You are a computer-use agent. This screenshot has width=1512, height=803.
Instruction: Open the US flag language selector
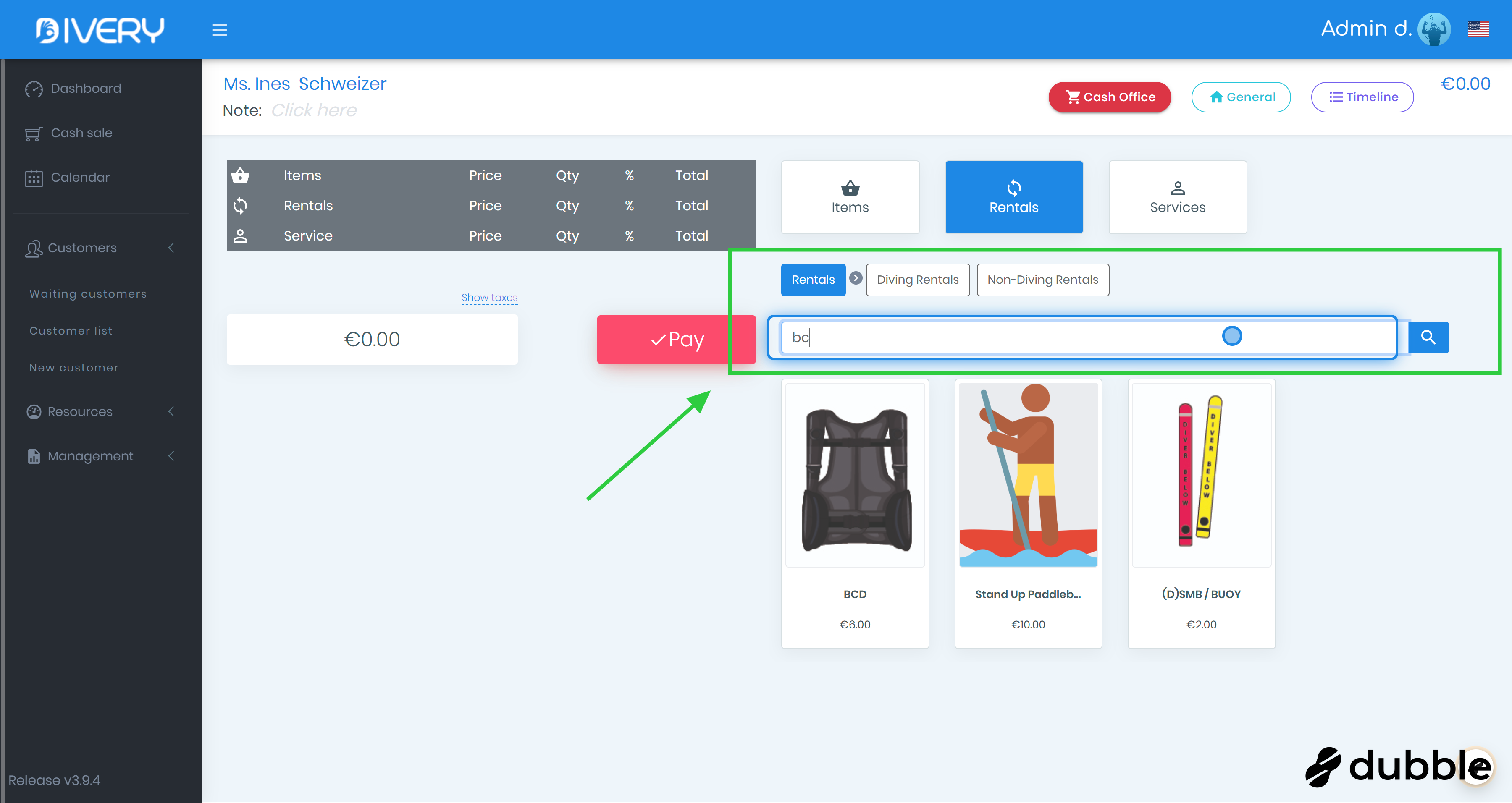[x=1478, y=29]
